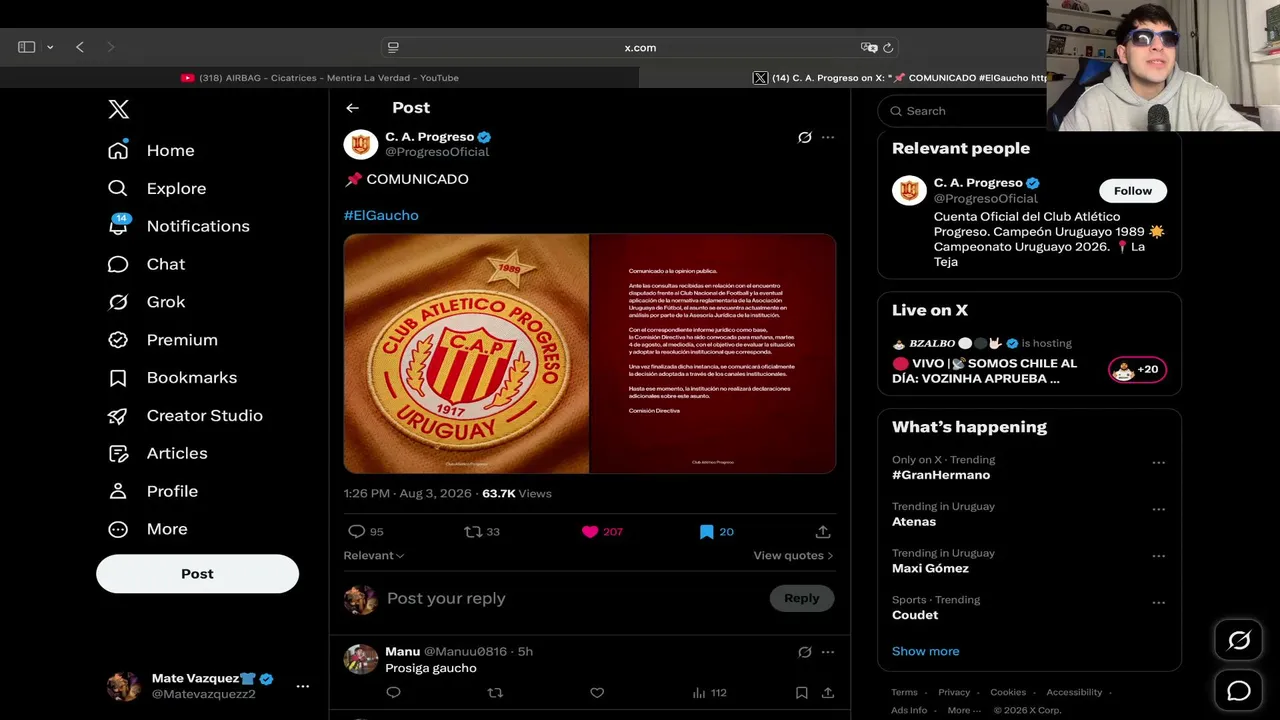1280x720 pixels.
Task: Click the Grok icon on Progreso's post
Action: (x=804, y=137)
